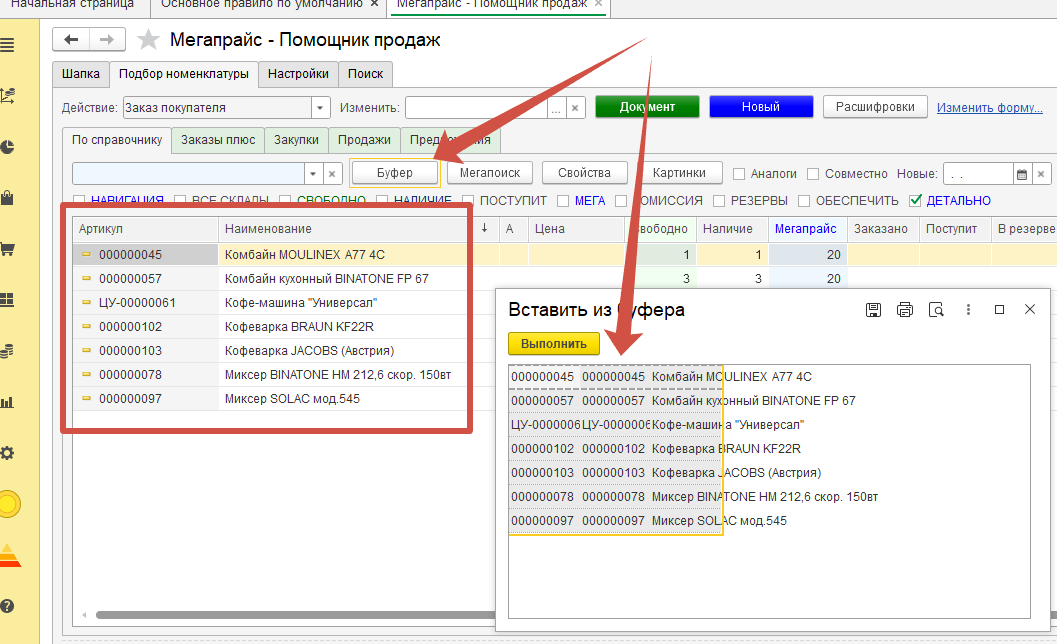
Task: Select the По справочнику tab
Action: tap(117, 140)
